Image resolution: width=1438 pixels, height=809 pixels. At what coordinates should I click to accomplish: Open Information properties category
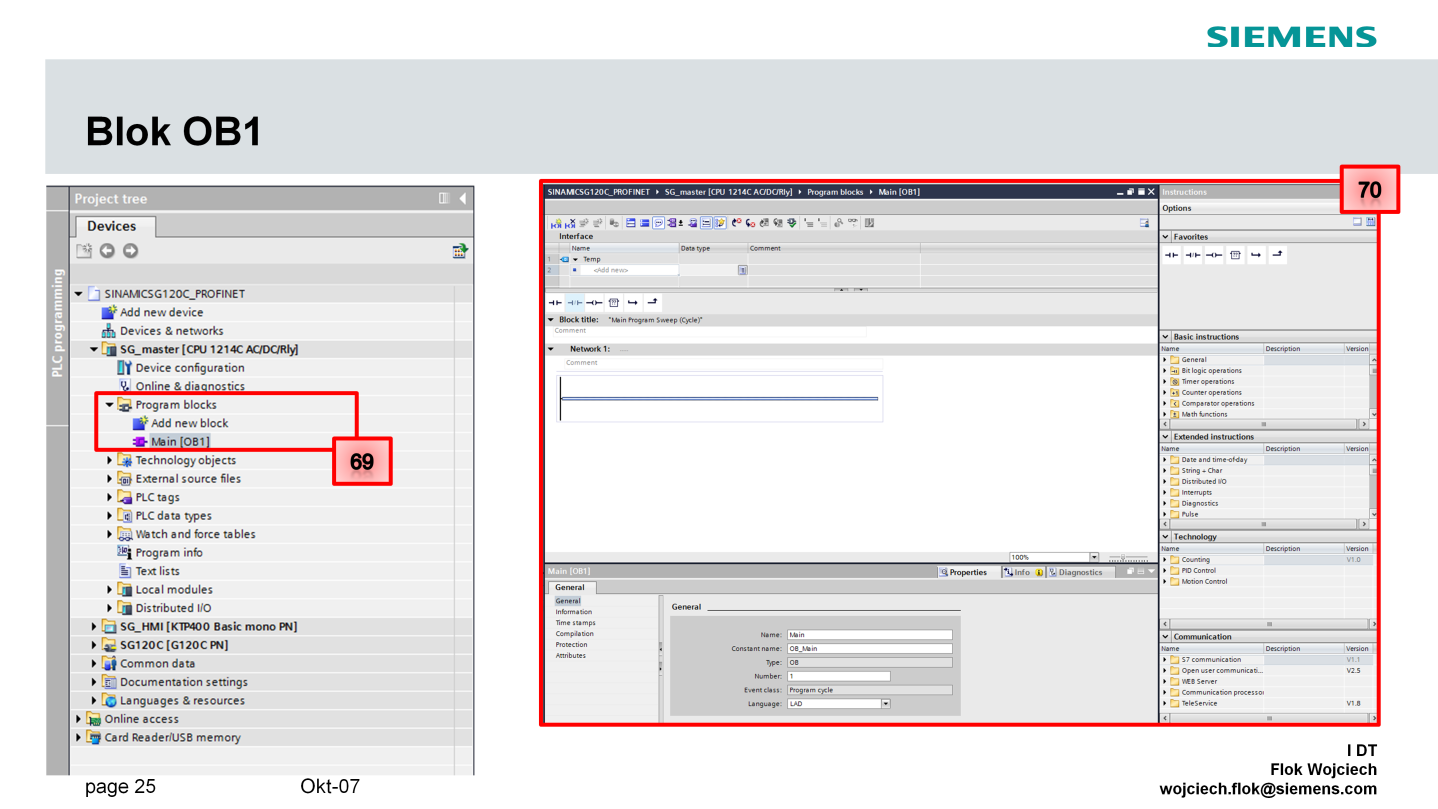pos(574,612)
